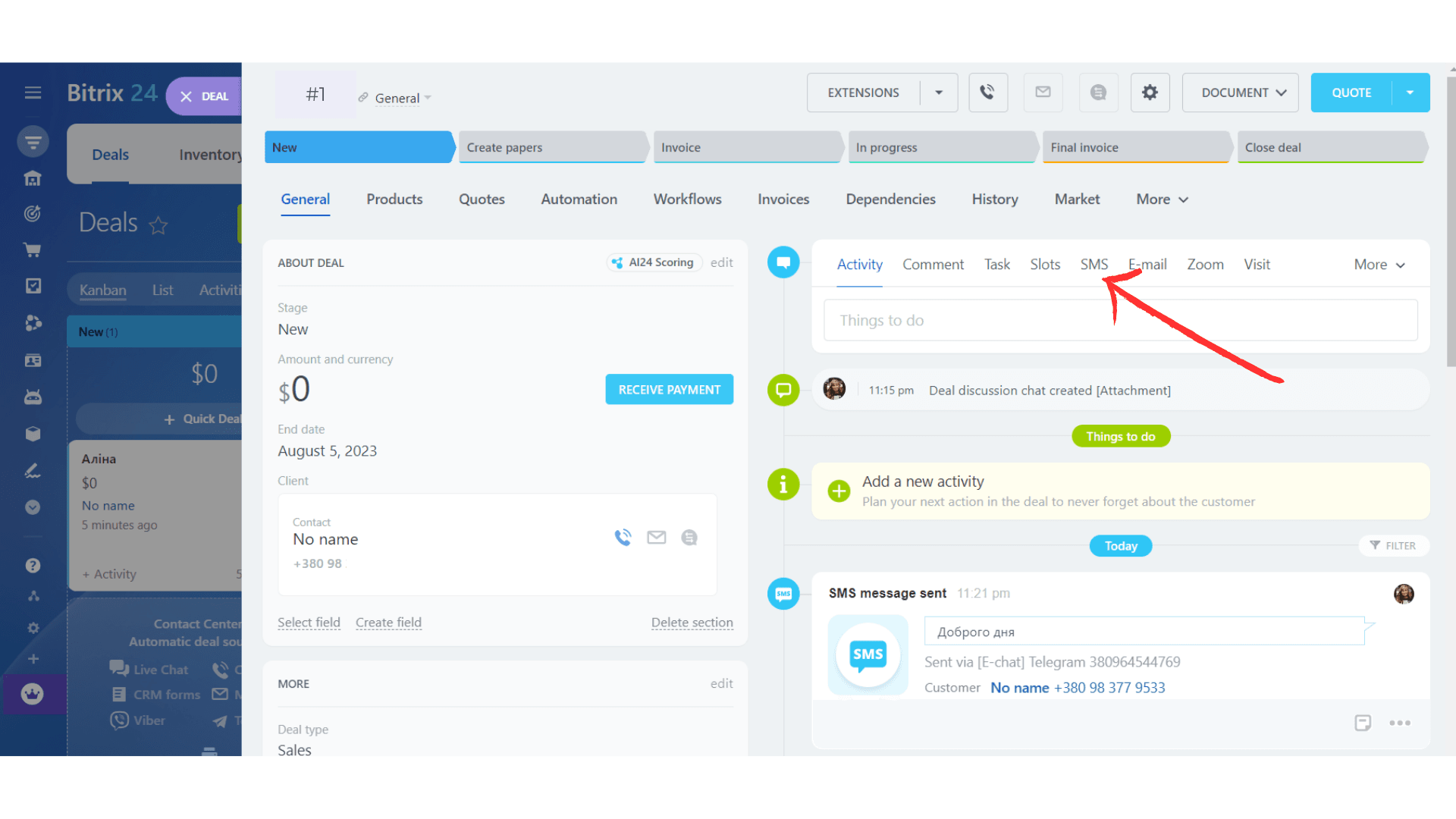
Task: Open three-dots menu on SMS message card
Action: point(1400,723)
